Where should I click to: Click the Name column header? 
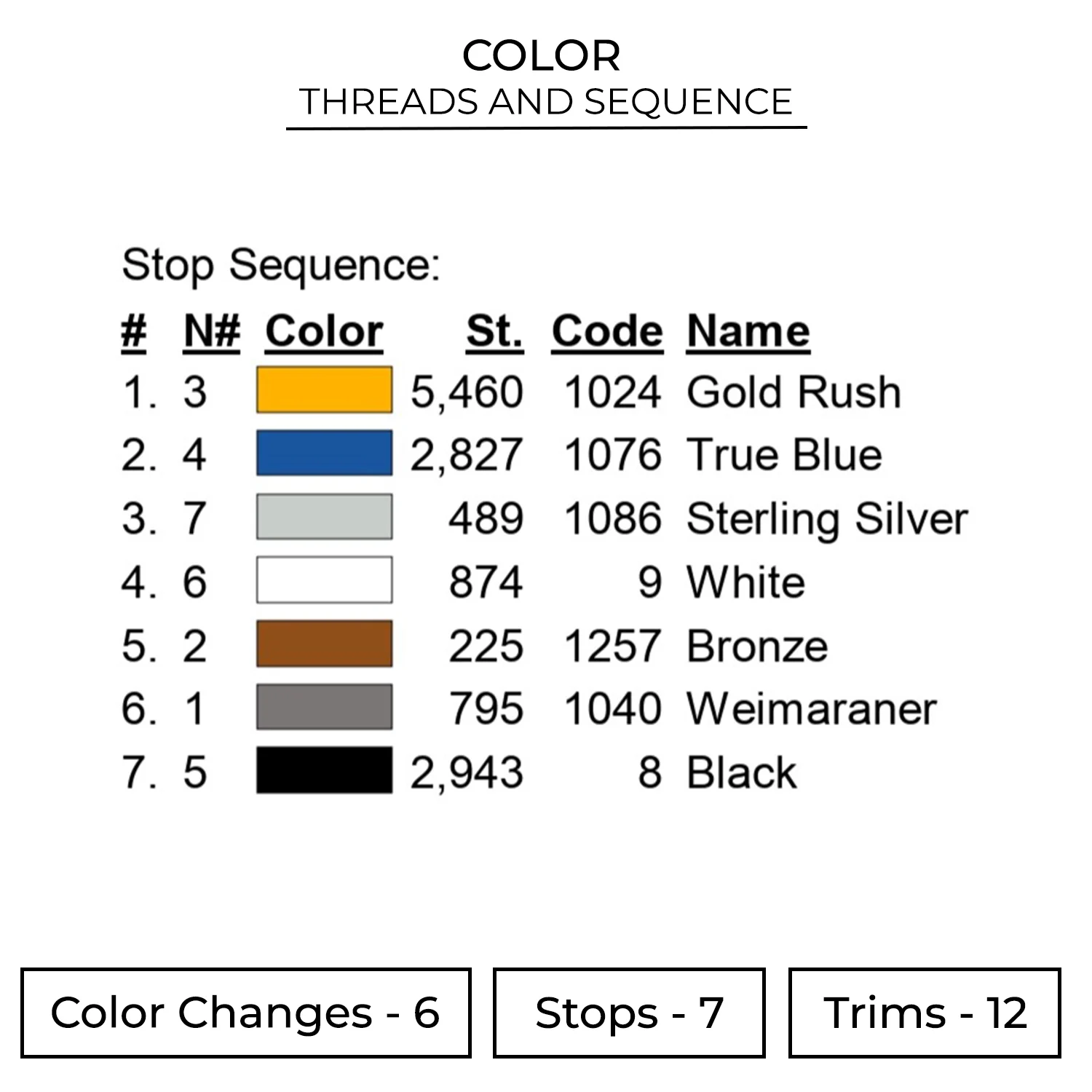(x=748, y=332)
